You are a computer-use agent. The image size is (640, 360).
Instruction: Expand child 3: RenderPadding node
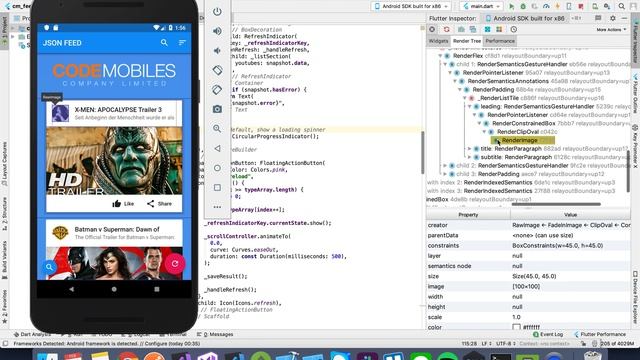445,174
